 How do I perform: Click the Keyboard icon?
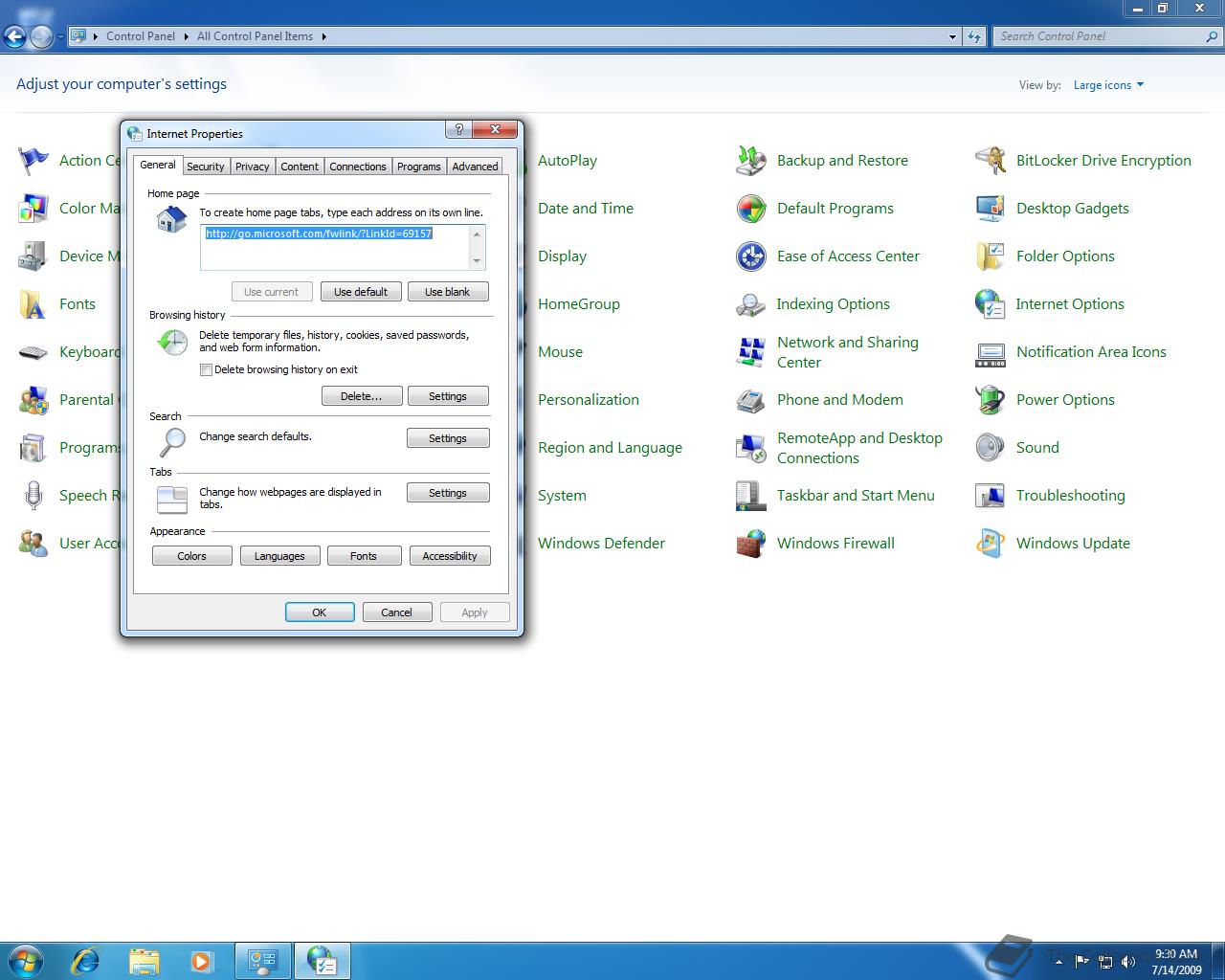coord(33,352)
